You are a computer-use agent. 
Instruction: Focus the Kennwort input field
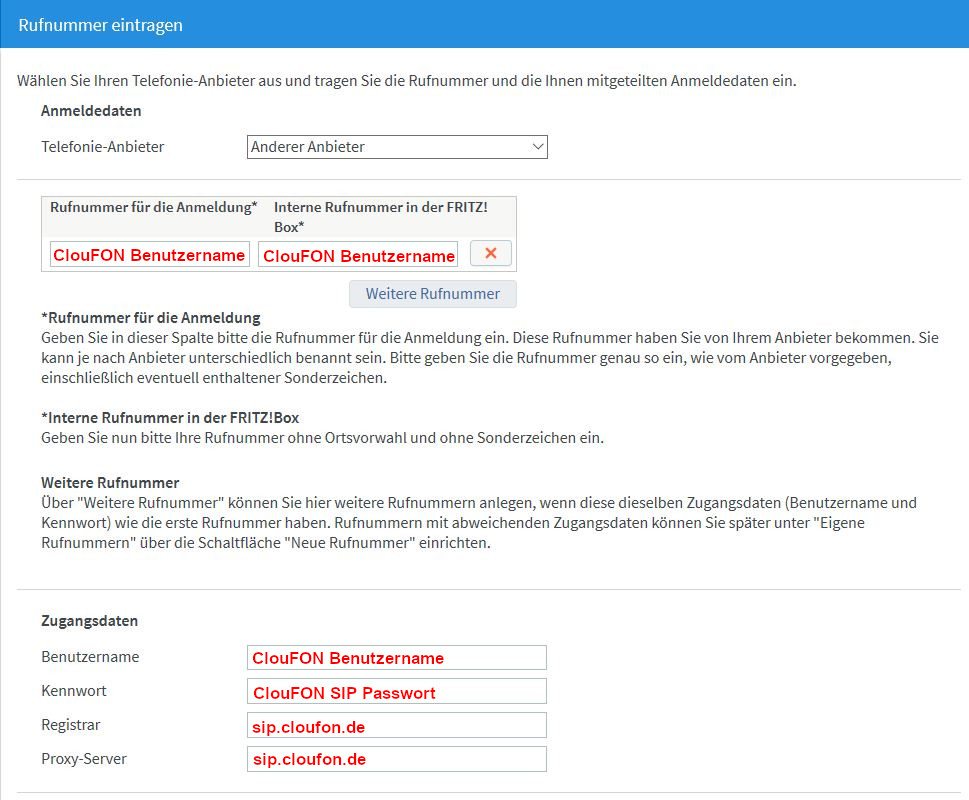click(397, 691)
